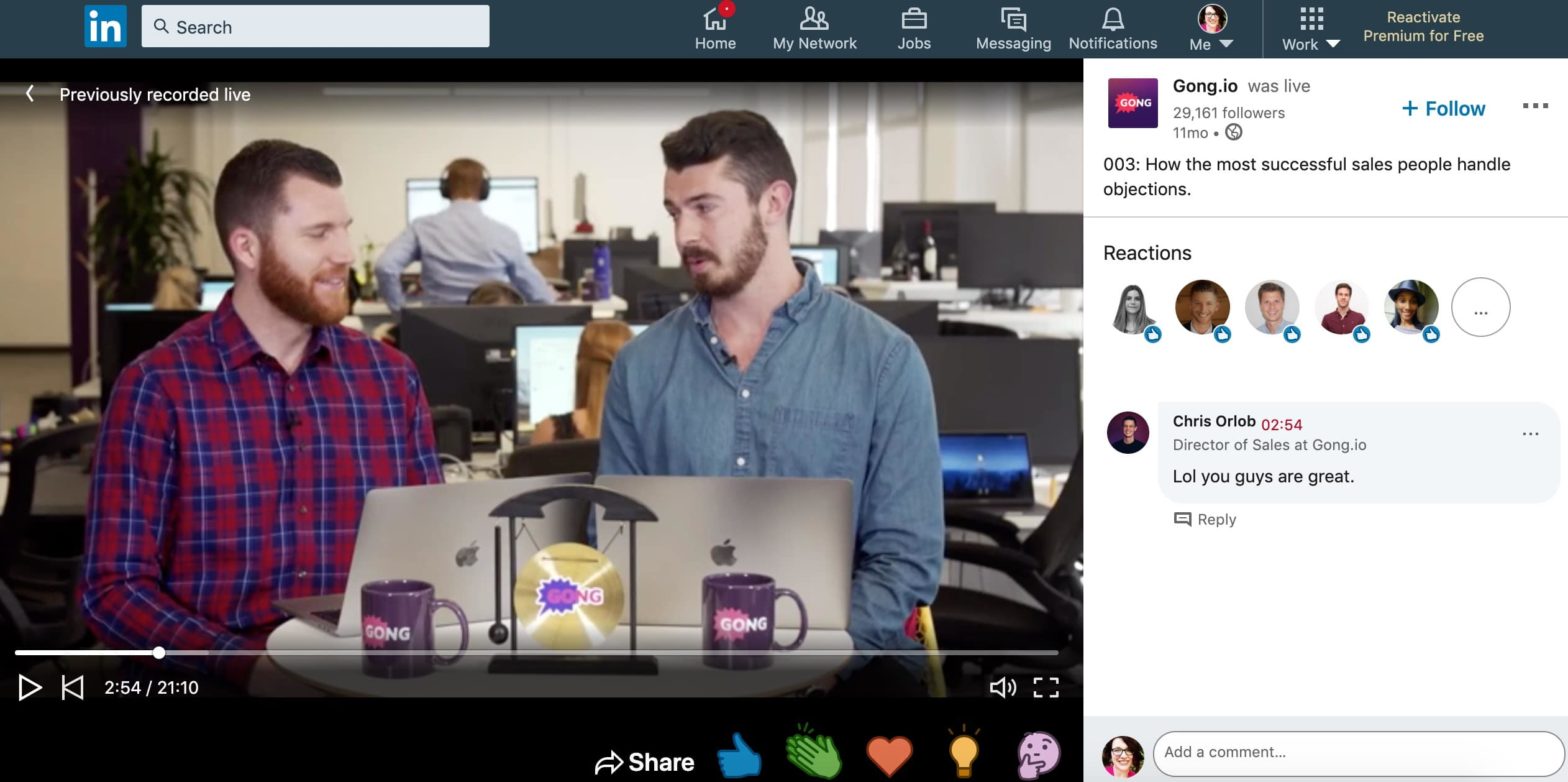Open the Me profile dropdown

pyautogui.click(x=1211, y=28)
